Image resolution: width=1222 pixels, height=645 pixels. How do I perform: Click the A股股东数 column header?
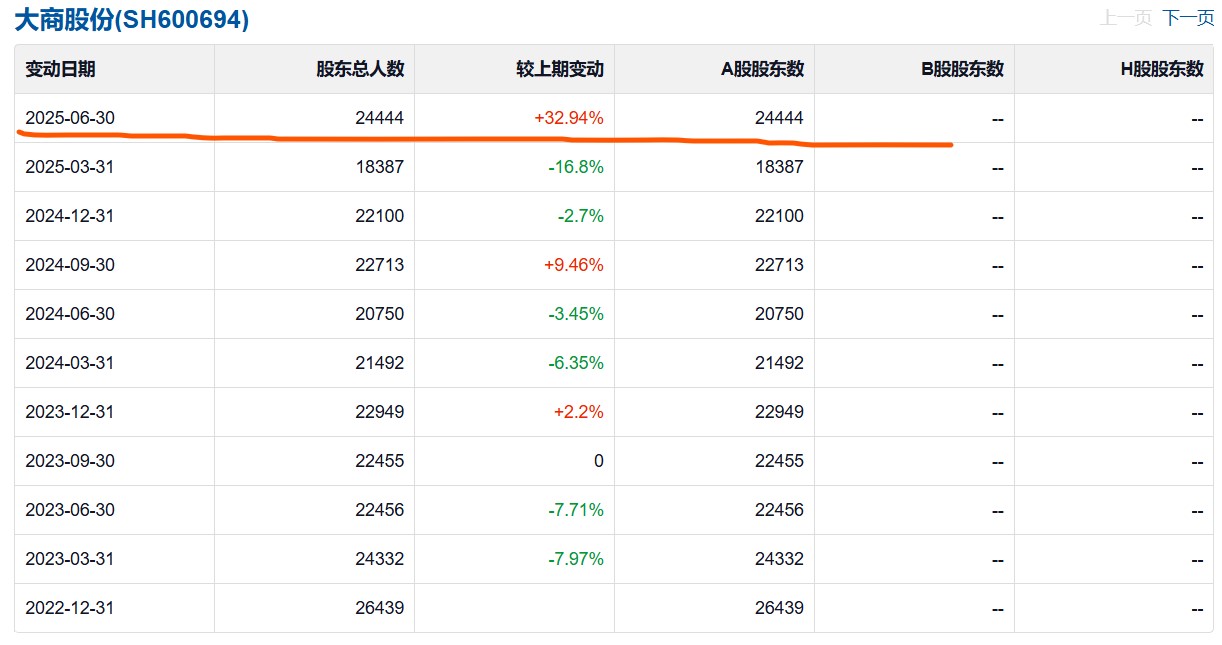763,69
